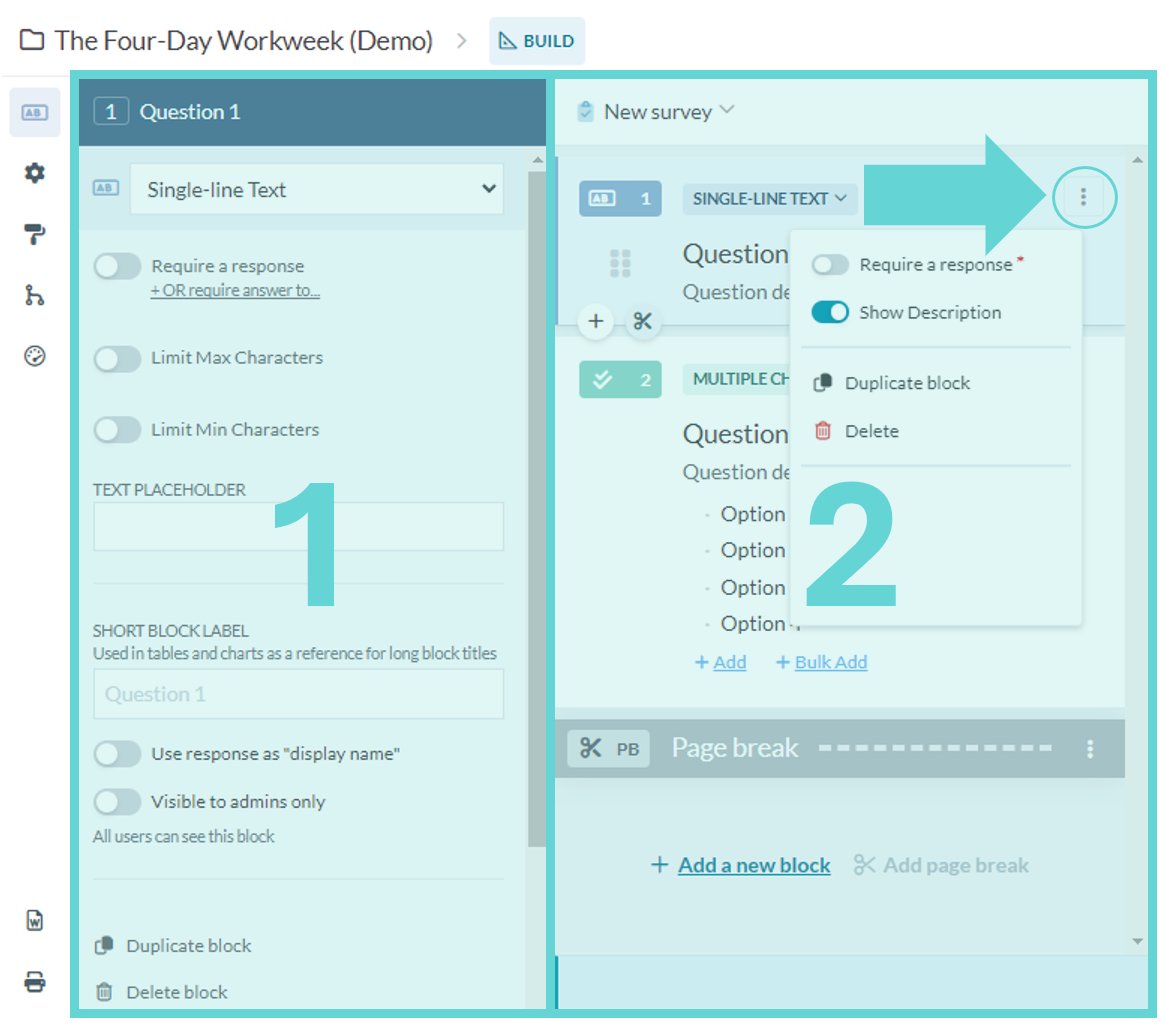Click the All users can see this block note
The image size is (1166, 1025).
(x=184, y=837)
